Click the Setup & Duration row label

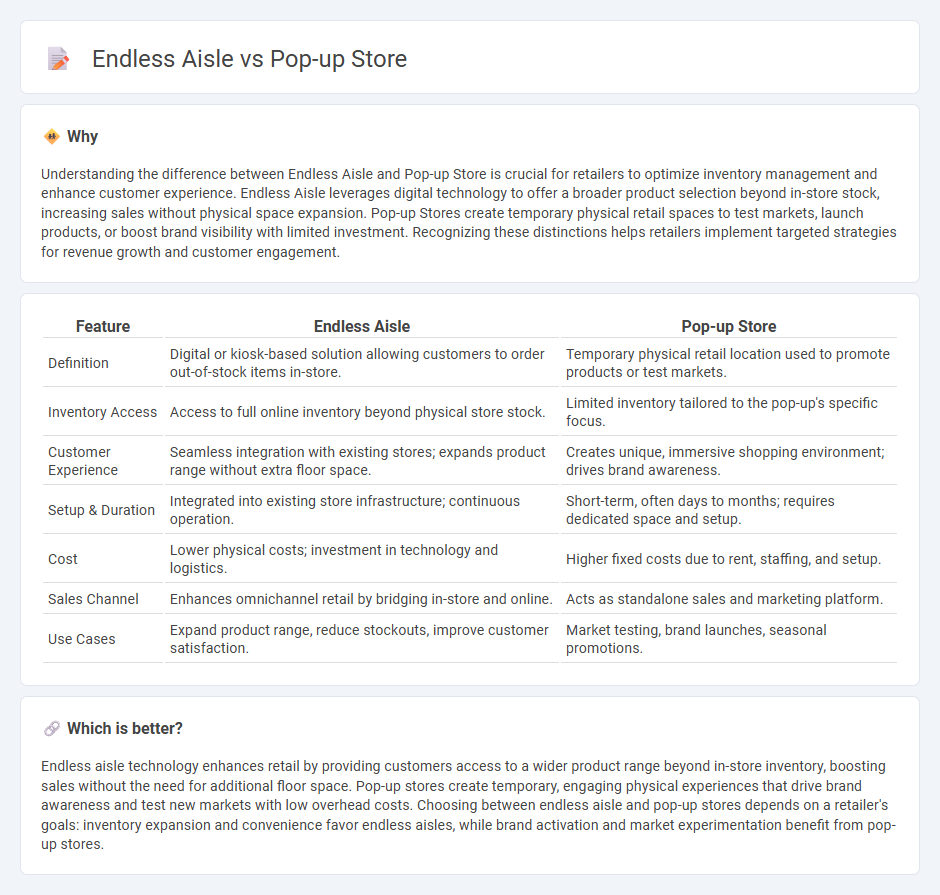point(101,510)
